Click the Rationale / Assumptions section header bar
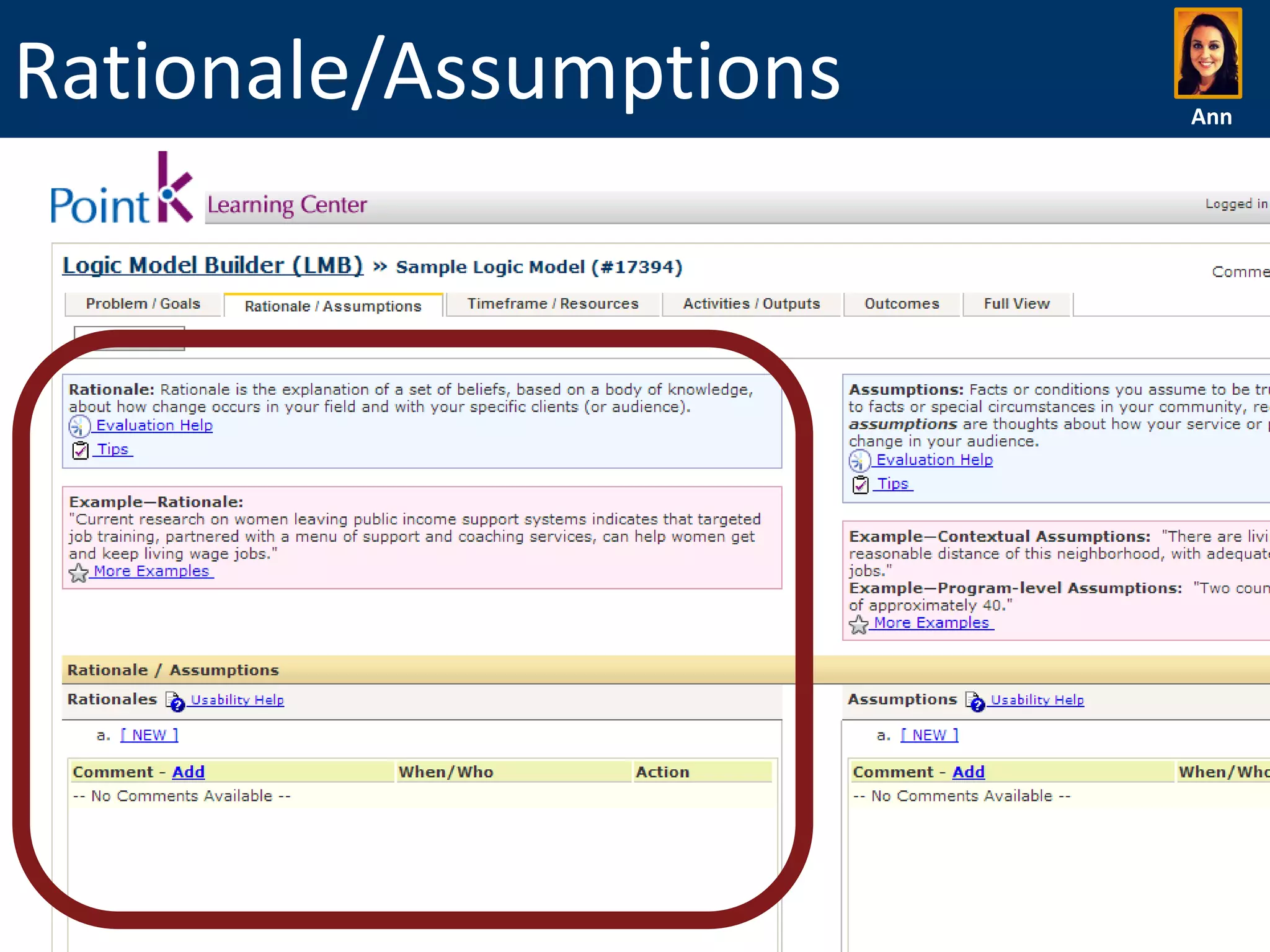 [666, 670]
